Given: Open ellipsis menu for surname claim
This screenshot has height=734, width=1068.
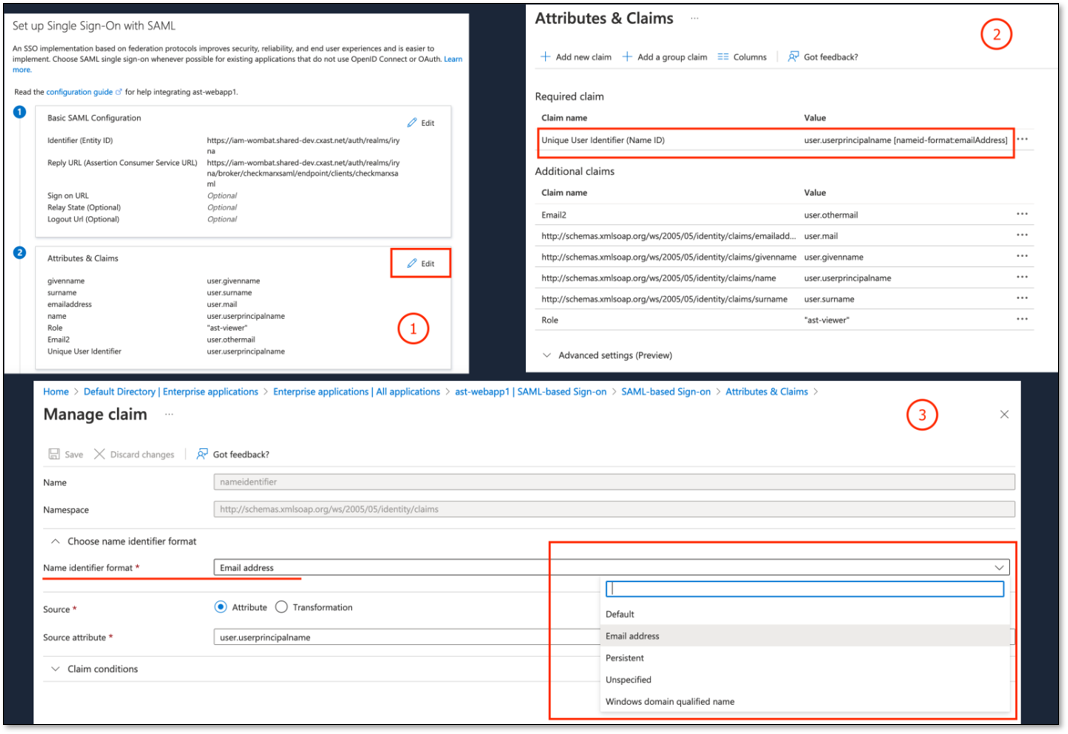Looking at the screenshot, I should 1022,298.
